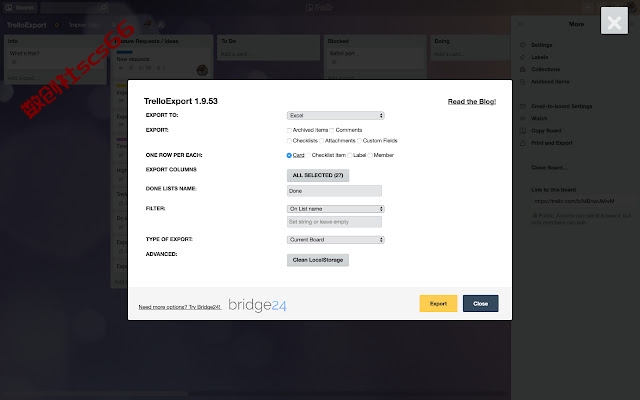This screenshot has width=640, height=400.
Task: Open Labels in the More menu
Action: click(540, 57)
